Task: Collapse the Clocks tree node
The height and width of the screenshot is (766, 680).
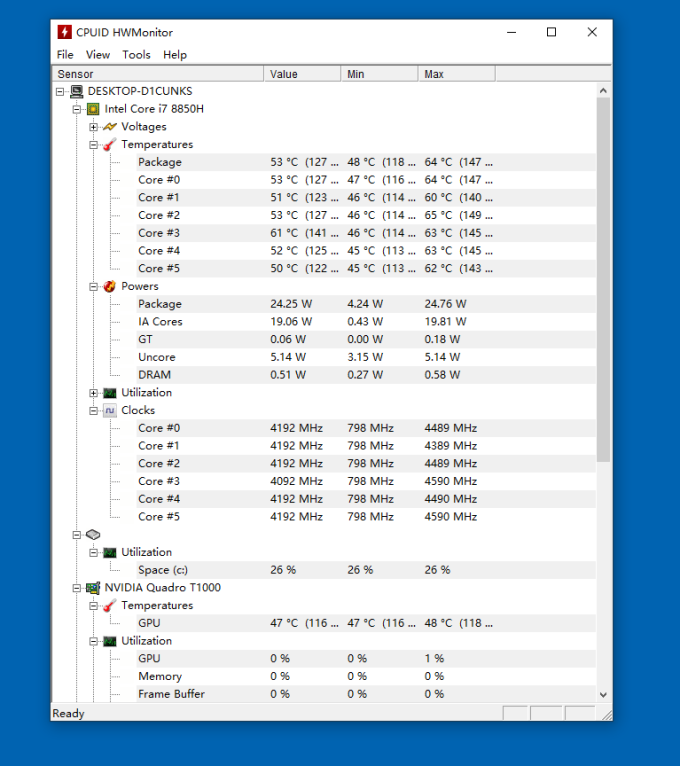Action: pos(93,411)
